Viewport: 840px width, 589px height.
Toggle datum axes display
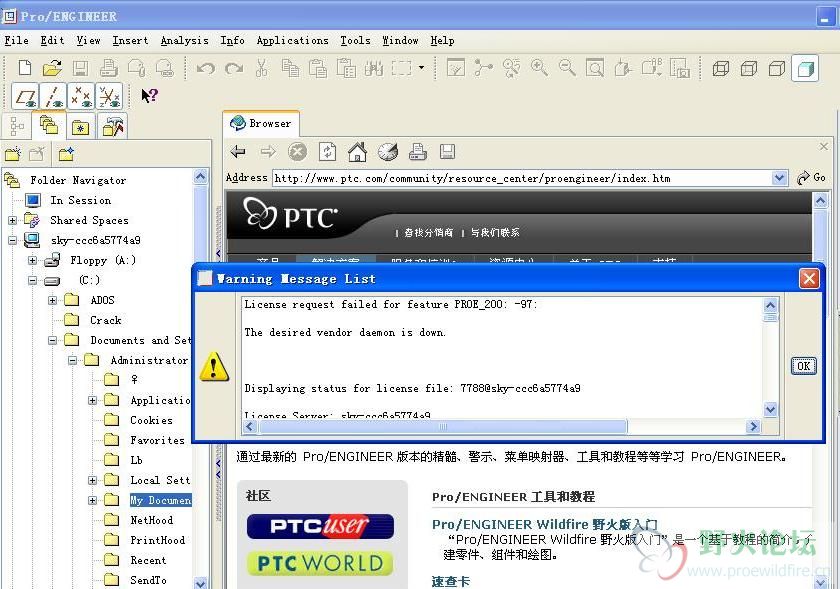pos(54,96)
